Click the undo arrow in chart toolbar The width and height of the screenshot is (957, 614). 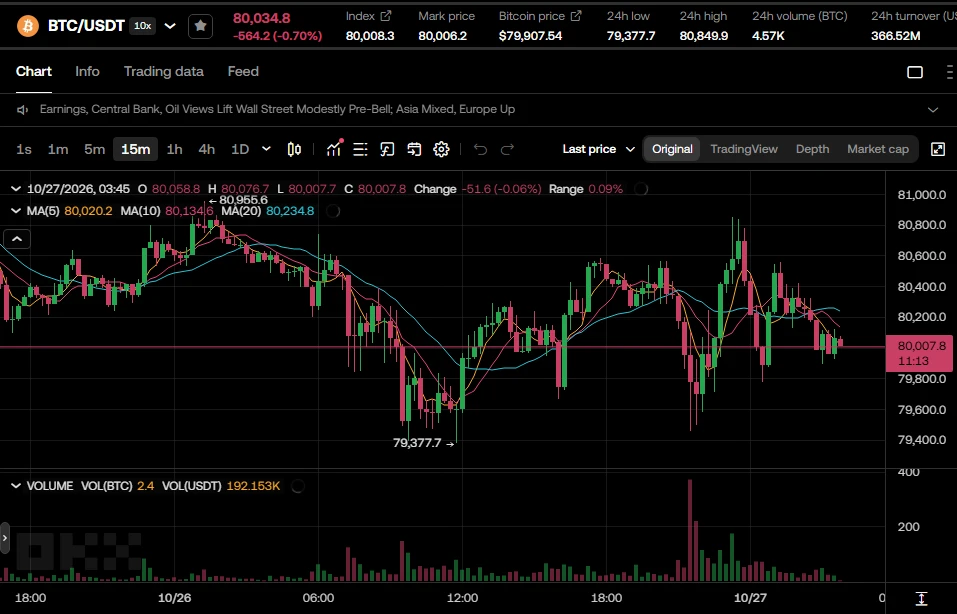(480, 150)
